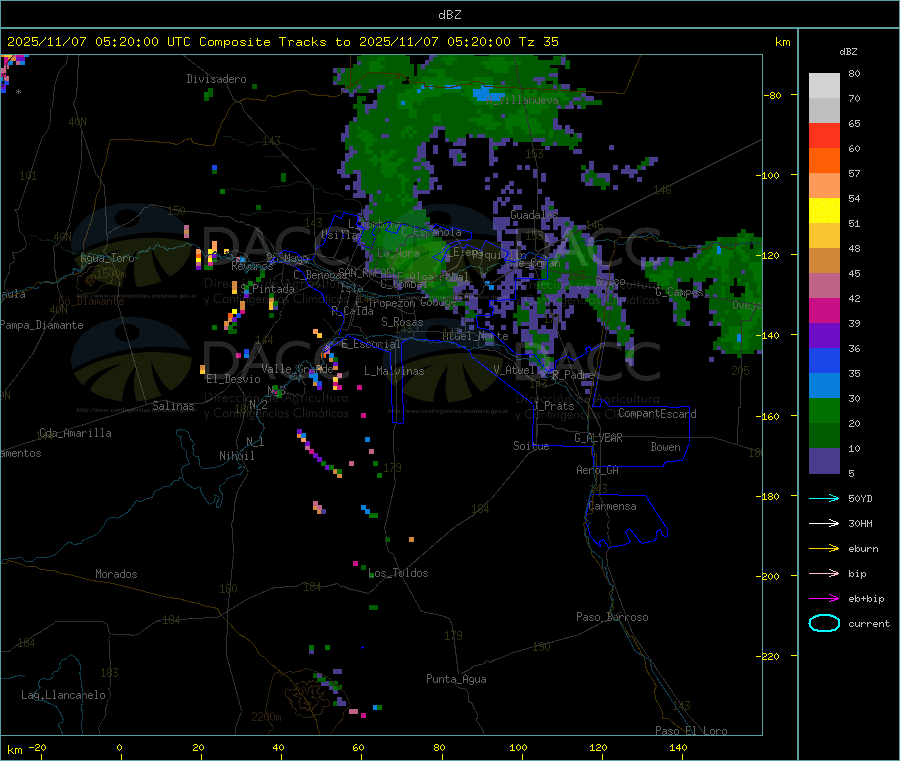The width and height of the screenshot is (900, 761).
Task: Click the 'CompantEscard' map label
Action: (657, 413)
